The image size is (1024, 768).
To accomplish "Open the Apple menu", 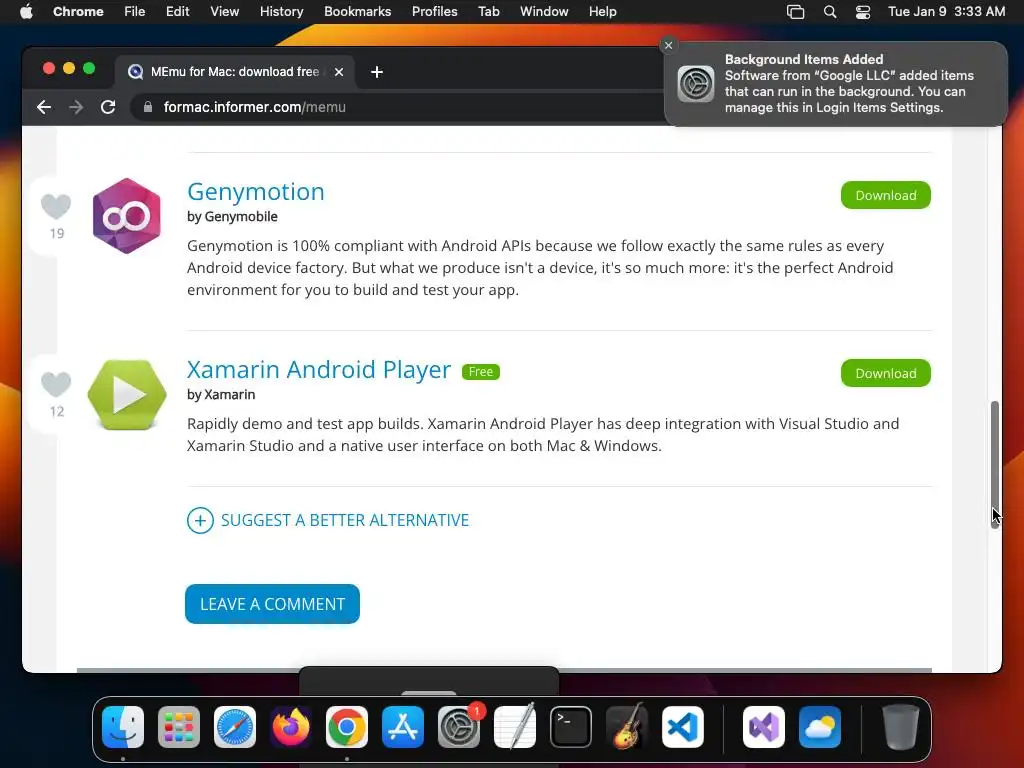I will (26, 12).
